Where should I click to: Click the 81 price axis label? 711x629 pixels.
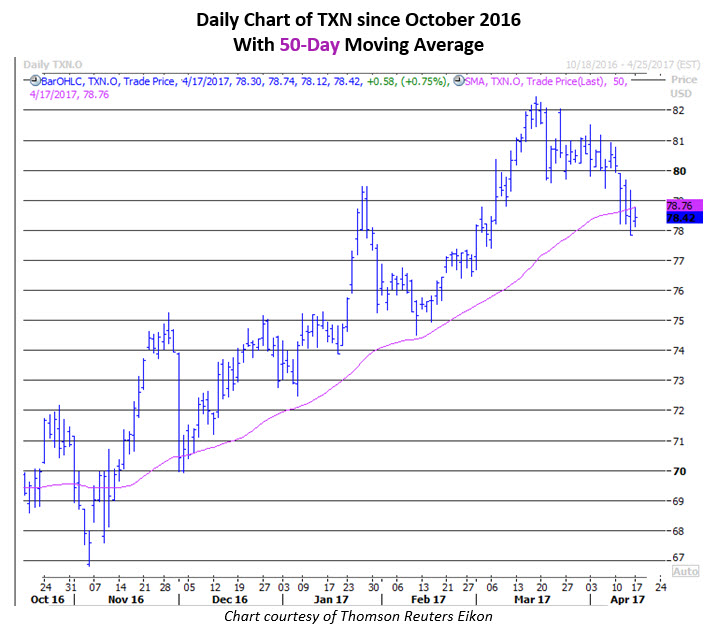pos(678,141)
